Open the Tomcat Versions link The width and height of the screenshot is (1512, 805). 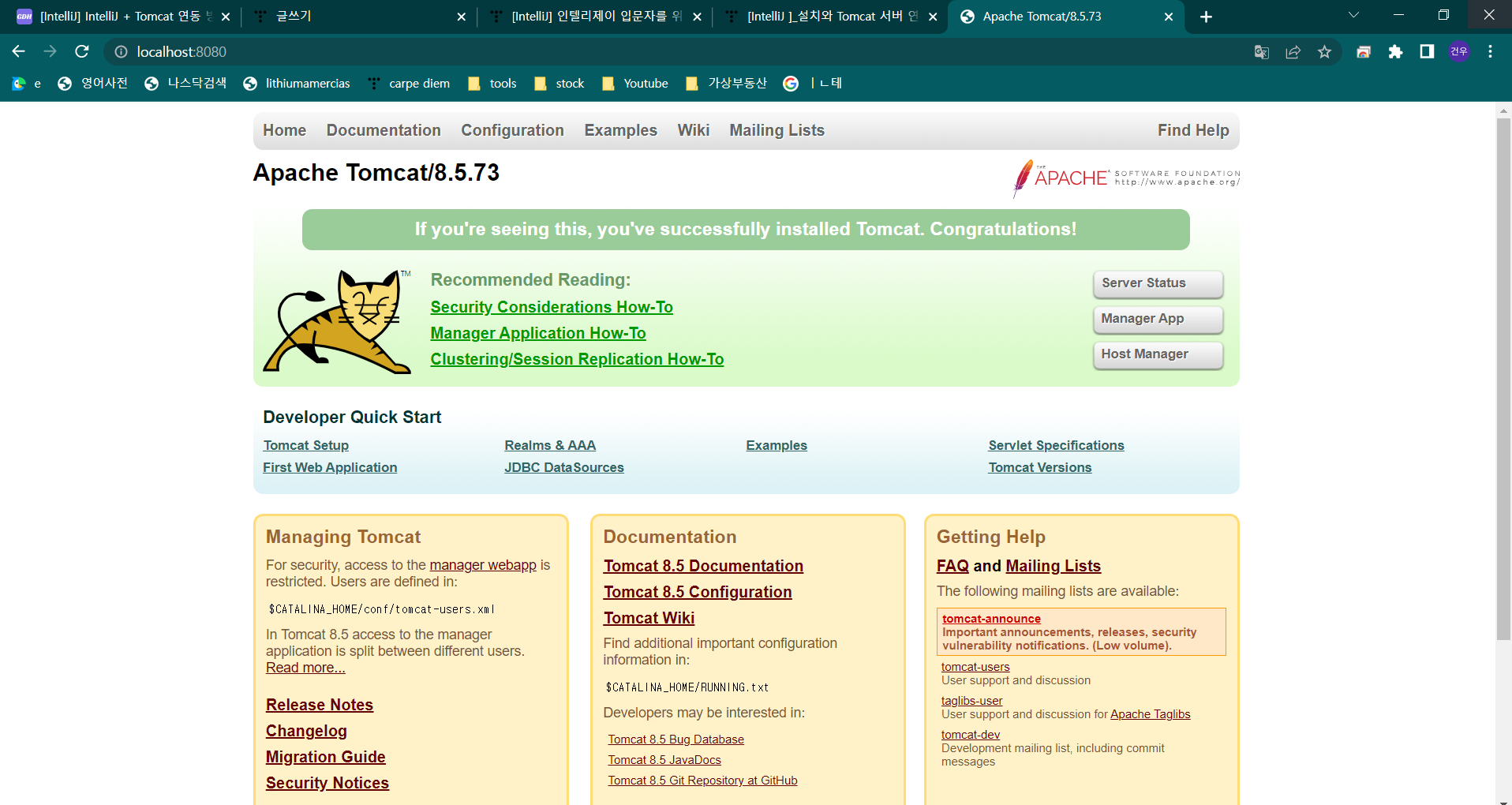point(1040,467)
